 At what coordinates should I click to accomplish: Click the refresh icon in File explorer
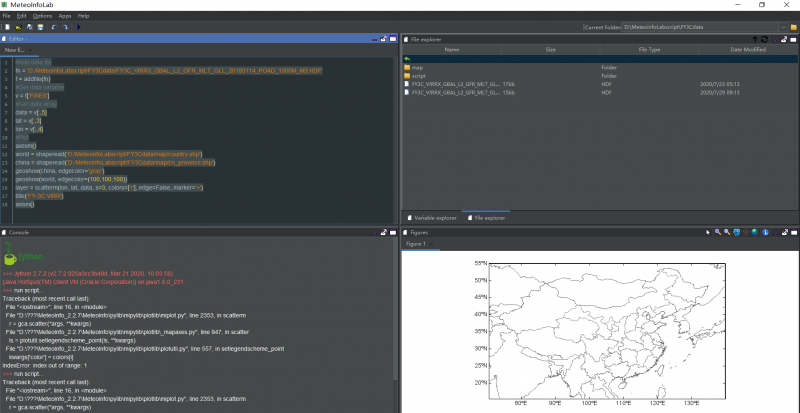click(764, 38)
